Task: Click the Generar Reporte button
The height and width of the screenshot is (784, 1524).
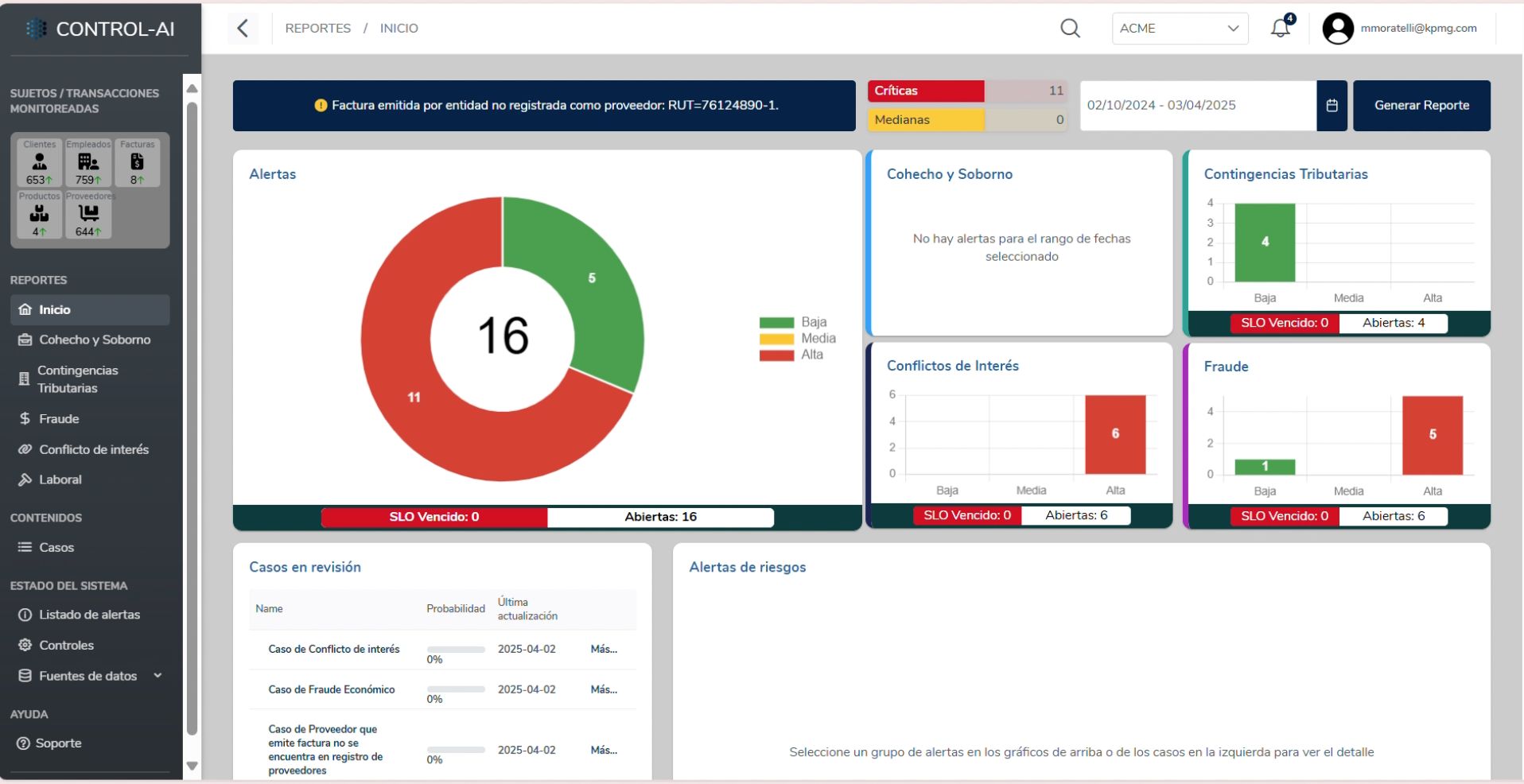Action: pyautogui.click(x=1421, y=106)
